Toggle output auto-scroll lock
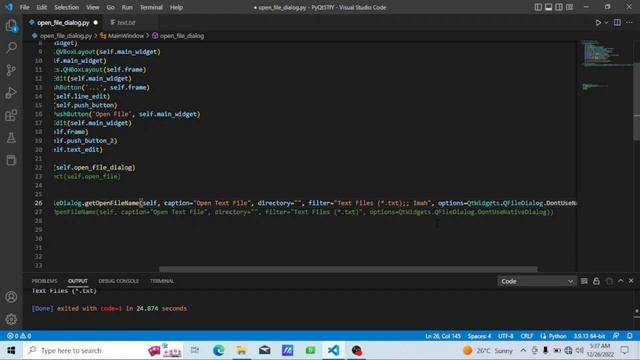Viewport: 640px width, 360px height. click(596, 281)
